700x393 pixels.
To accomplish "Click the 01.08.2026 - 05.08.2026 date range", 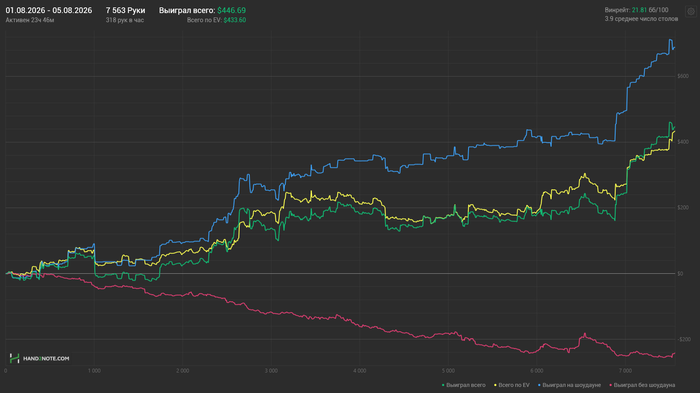I will pyautogui.click(x=49, y=10).
